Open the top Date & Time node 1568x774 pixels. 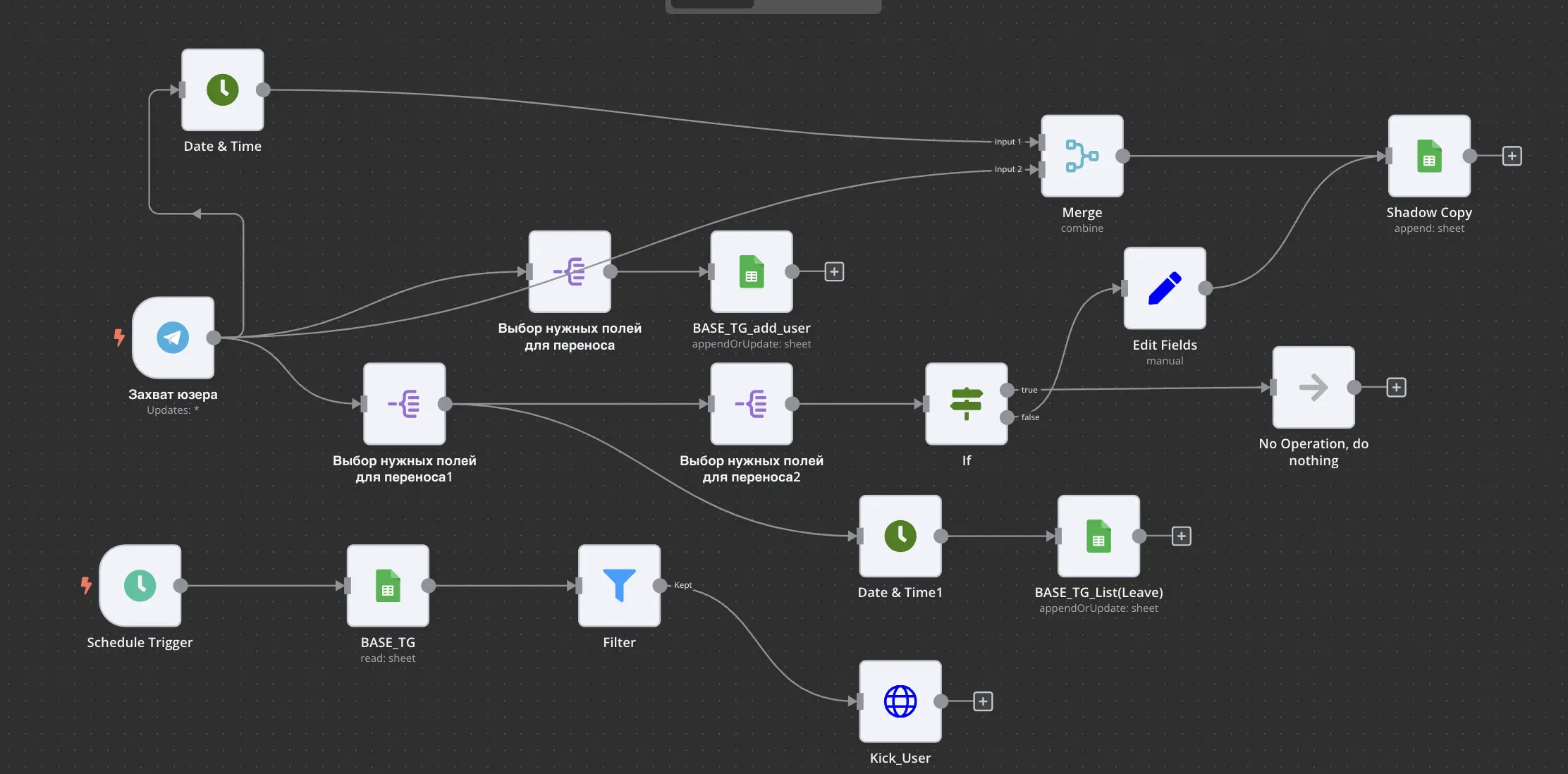pos(223,90)
